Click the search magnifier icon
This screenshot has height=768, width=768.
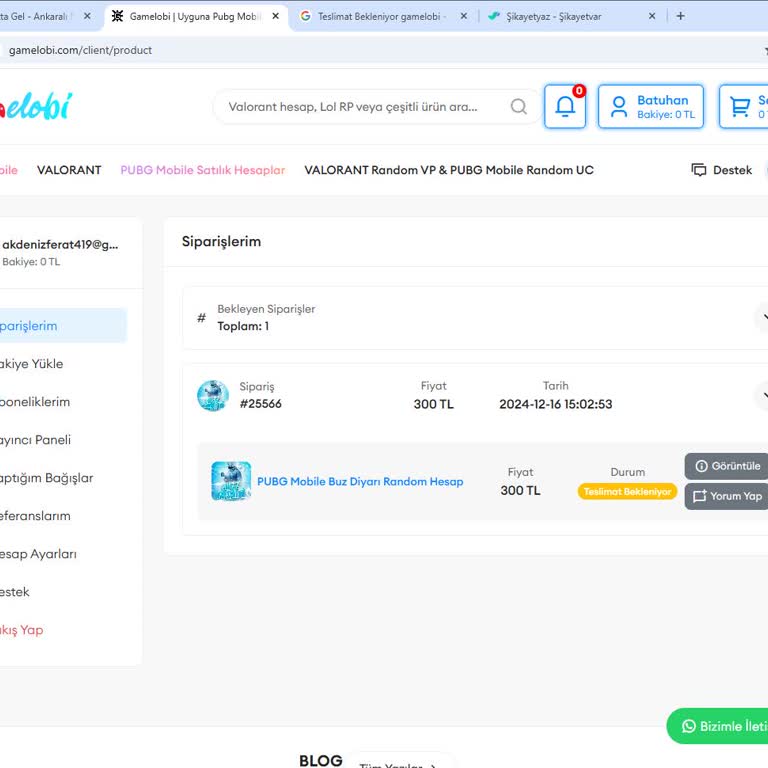coord(519,106)
